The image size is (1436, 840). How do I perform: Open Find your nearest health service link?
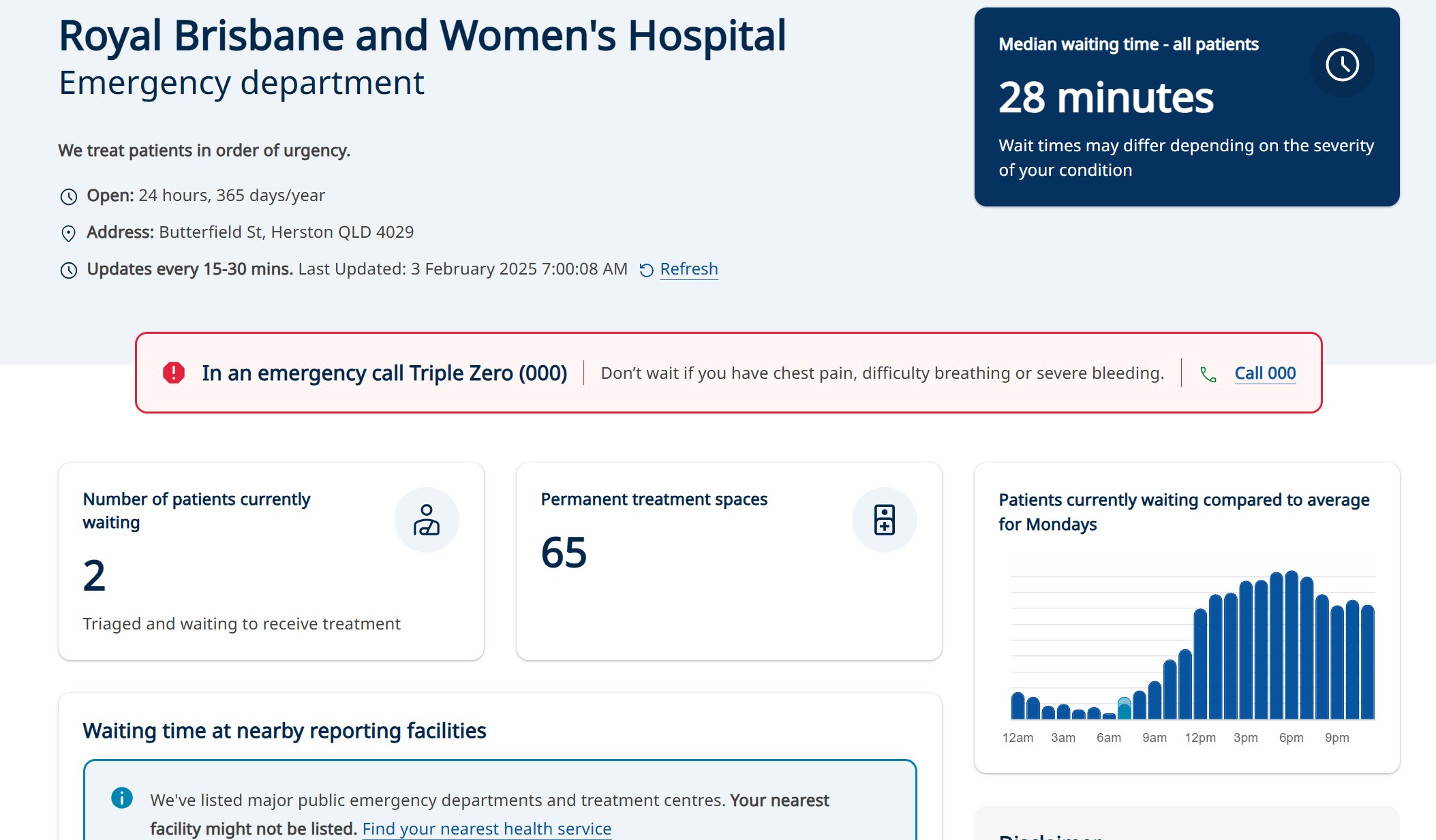pos(487,828)
